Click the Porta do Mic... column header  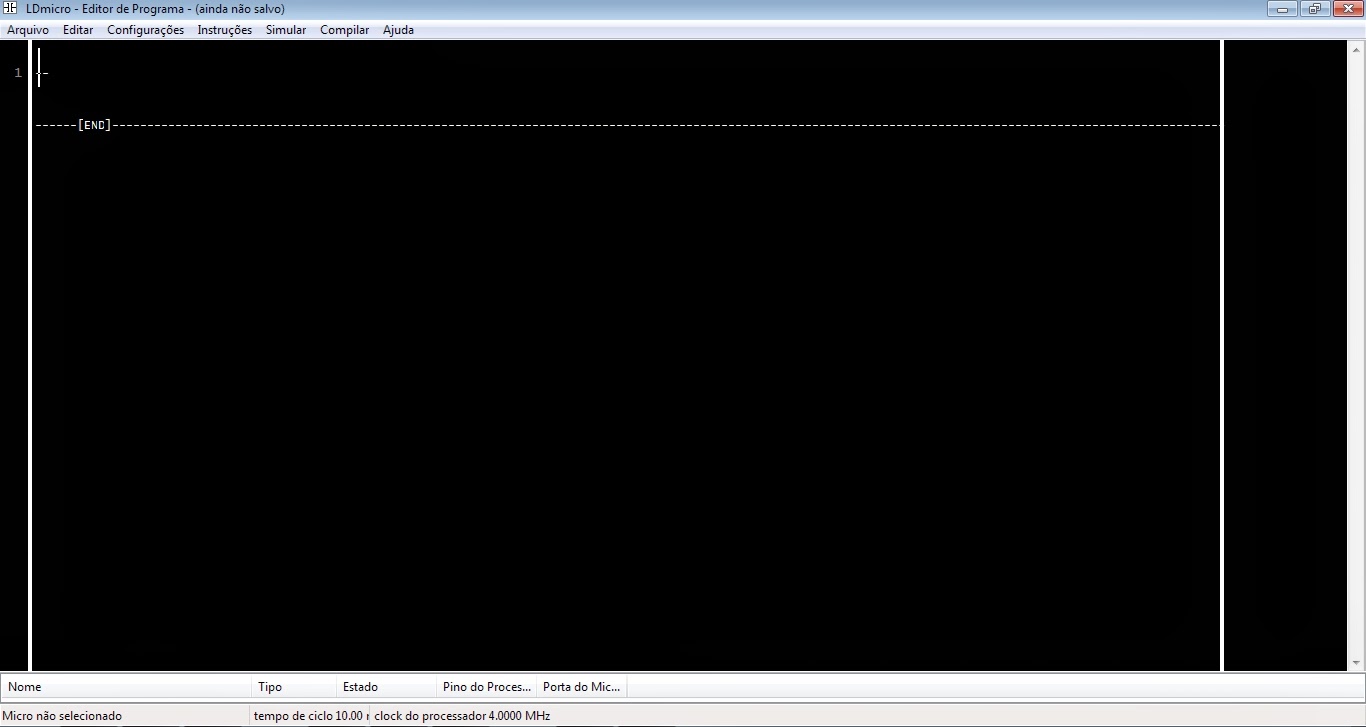582,687
